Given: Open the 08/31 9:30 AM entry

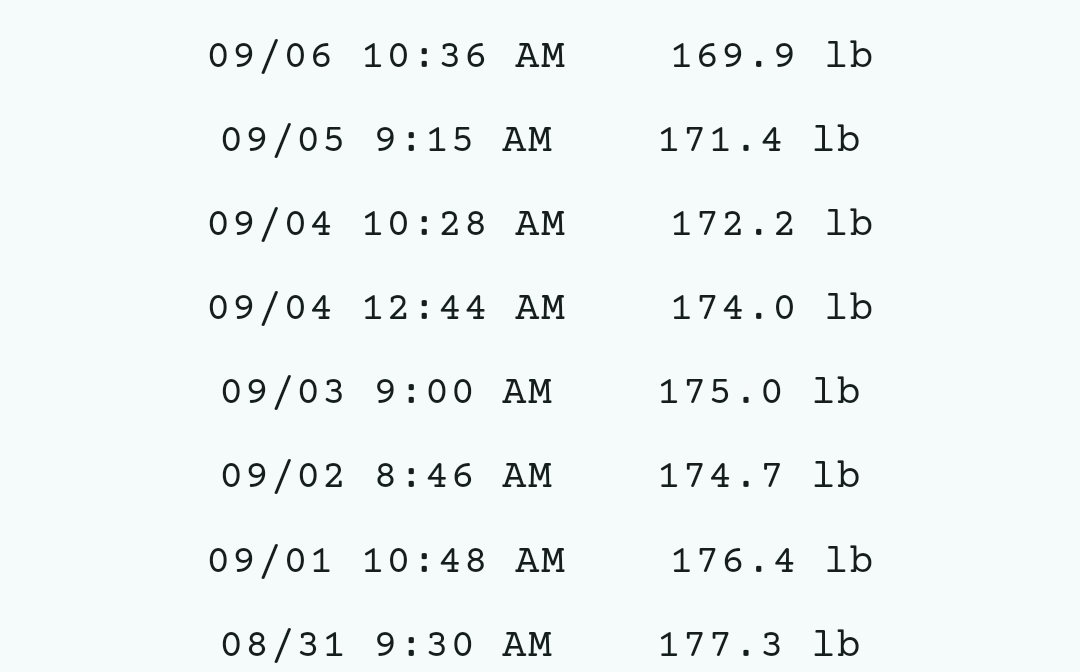Looking at the screenshot, I should 386,645.
